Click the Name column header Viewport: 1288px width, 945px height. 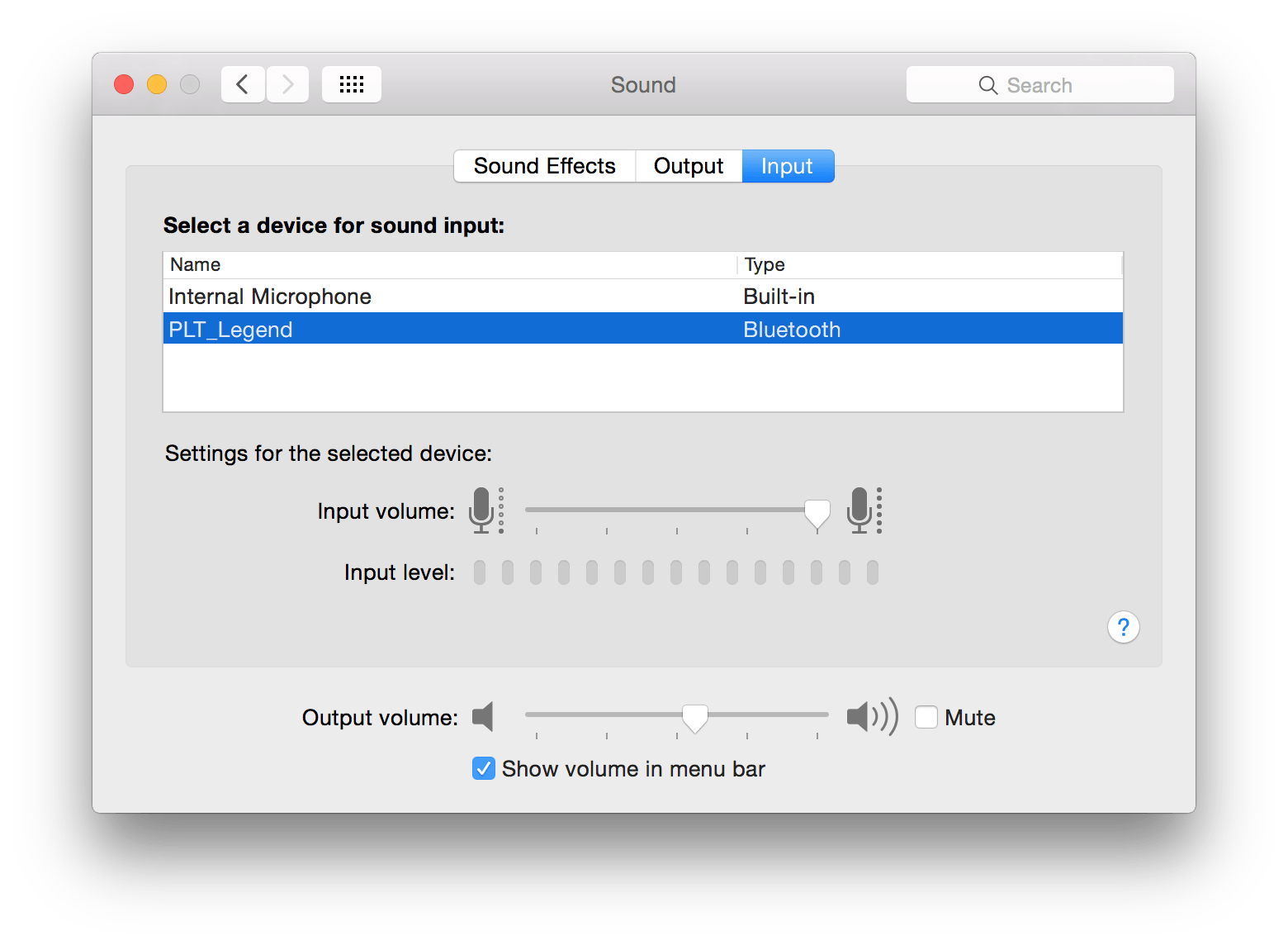pos(195,264)
